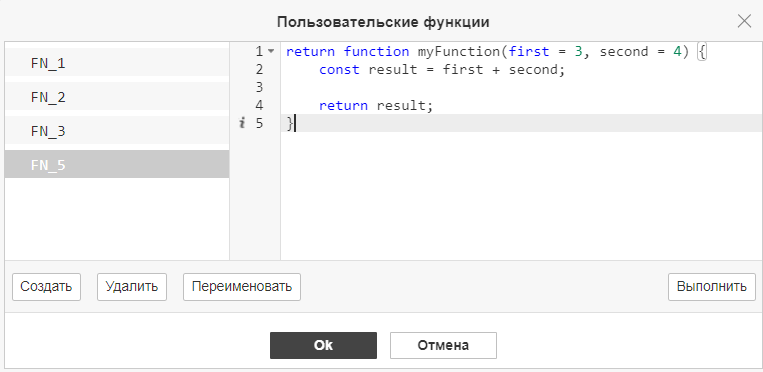Run the function with Выполнить
Screen dimensions: 763x372
click(711, 287)
